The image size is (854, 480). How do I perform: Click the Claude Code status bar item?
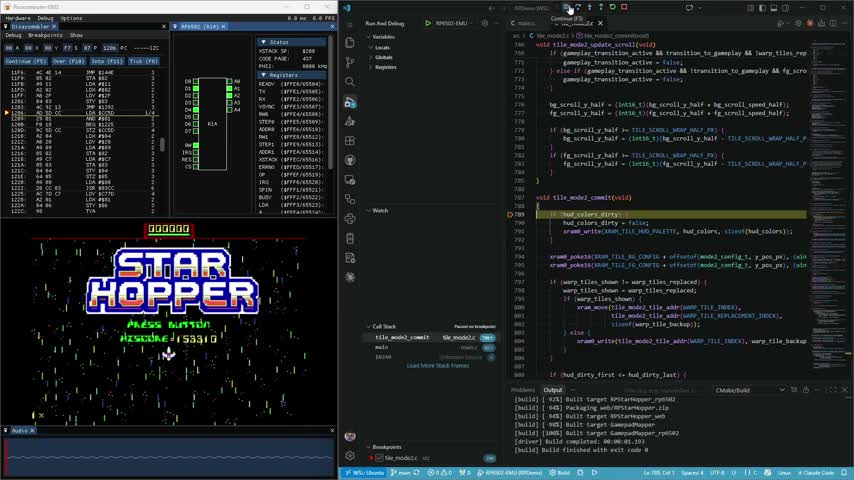(x=816, y=473)
